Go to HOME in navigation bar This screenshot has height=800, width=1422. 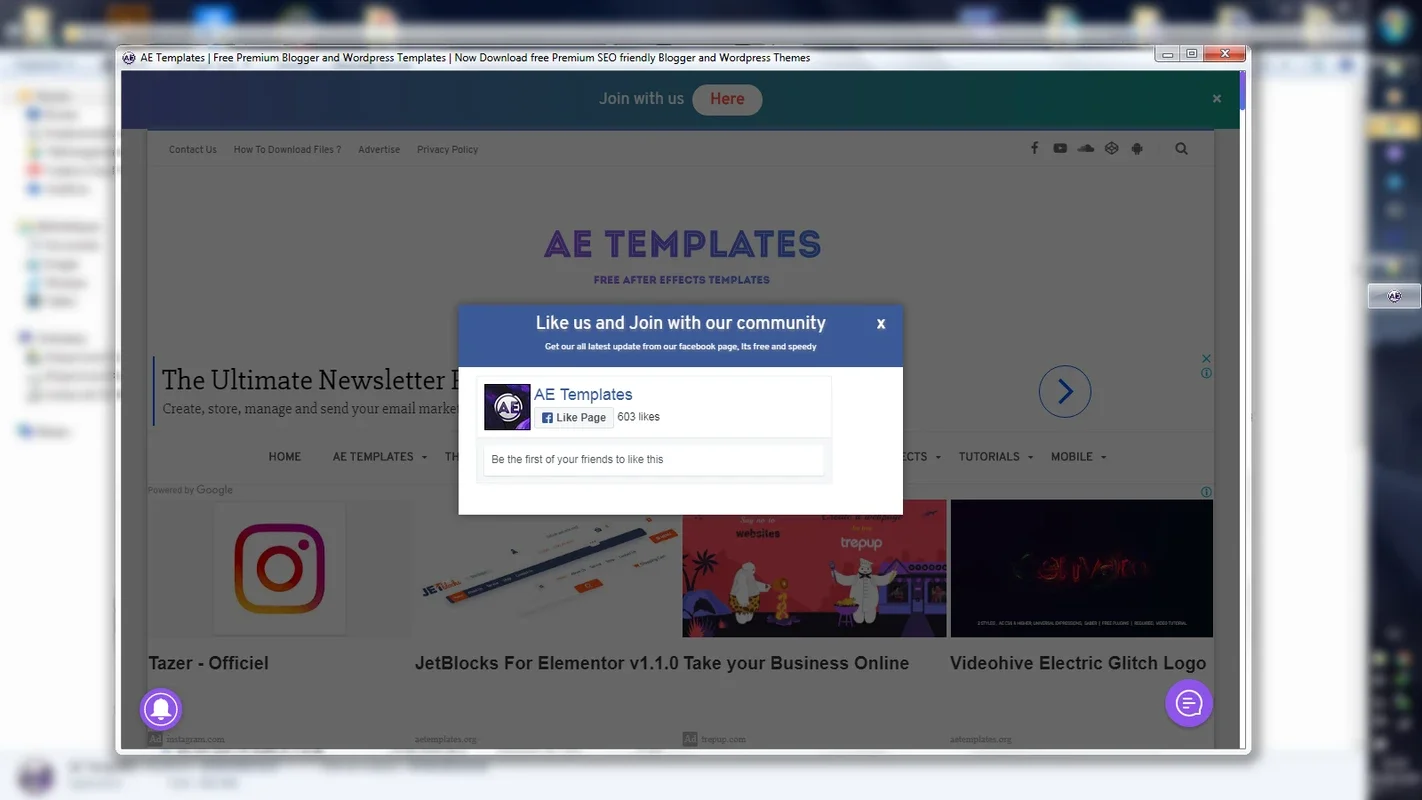click(285, 457)
